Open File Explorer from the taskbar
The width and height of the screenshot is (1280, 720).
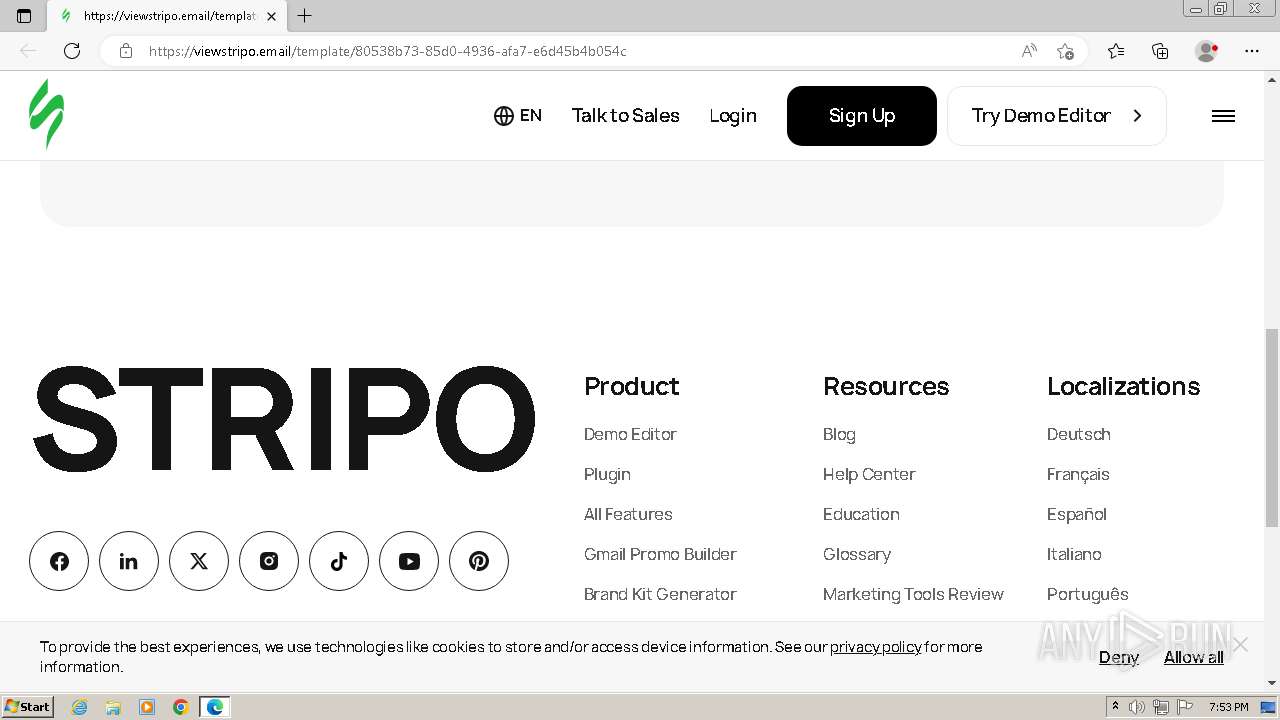tap(113, 707)
